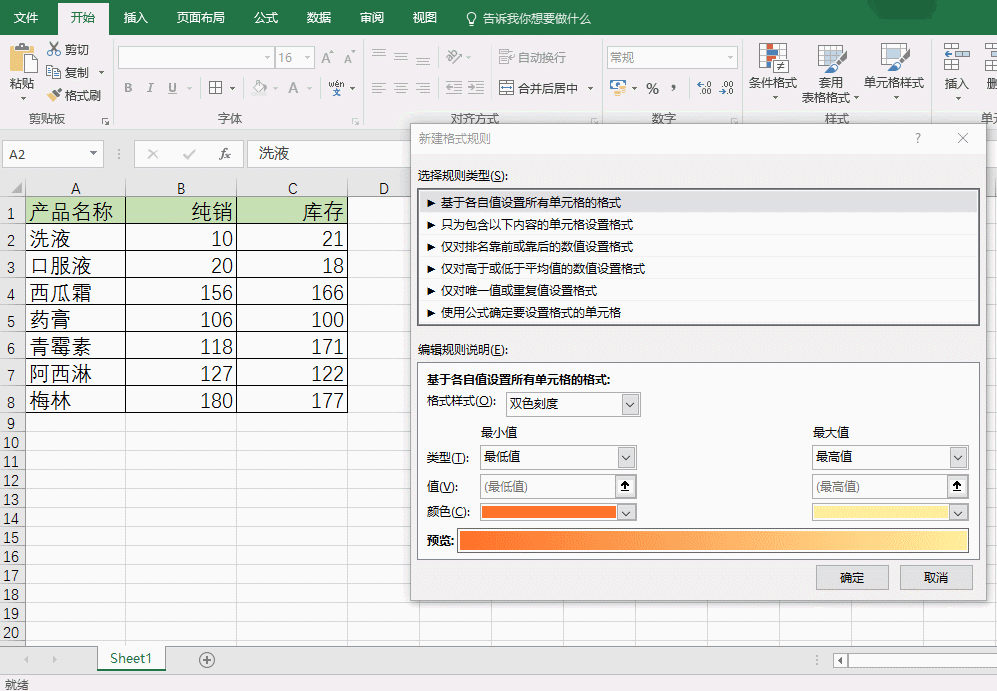Screen dimensions: 997x691
Task: Toggle Bold formatting
Action: (x=128, y=88)
